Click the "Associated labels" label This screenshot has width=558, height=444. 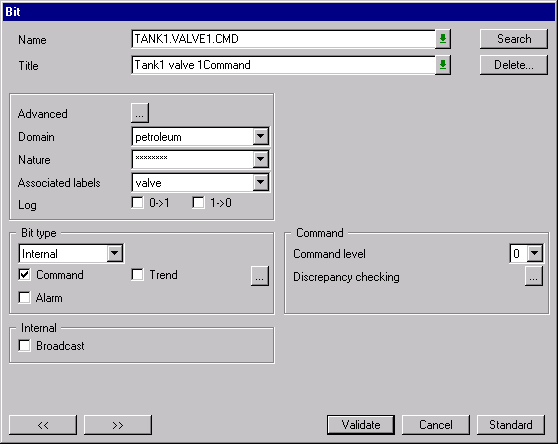59,183
